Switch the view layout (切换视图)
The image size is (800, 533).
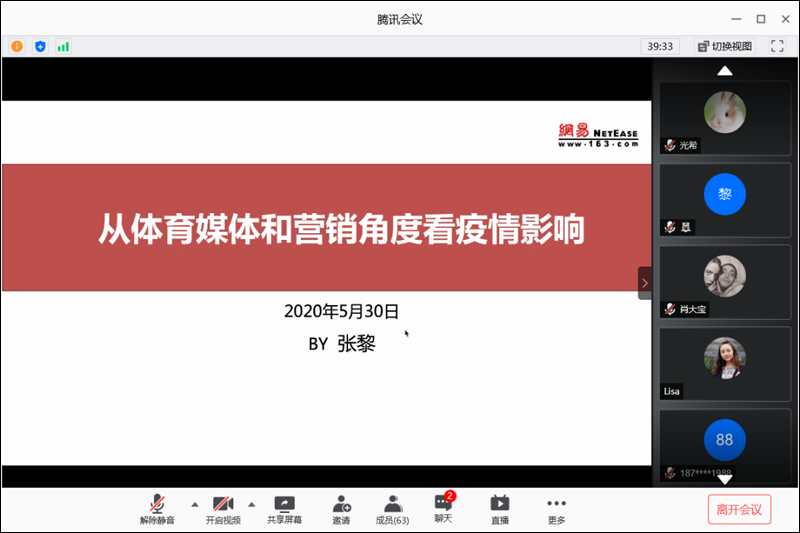point(725,46)
